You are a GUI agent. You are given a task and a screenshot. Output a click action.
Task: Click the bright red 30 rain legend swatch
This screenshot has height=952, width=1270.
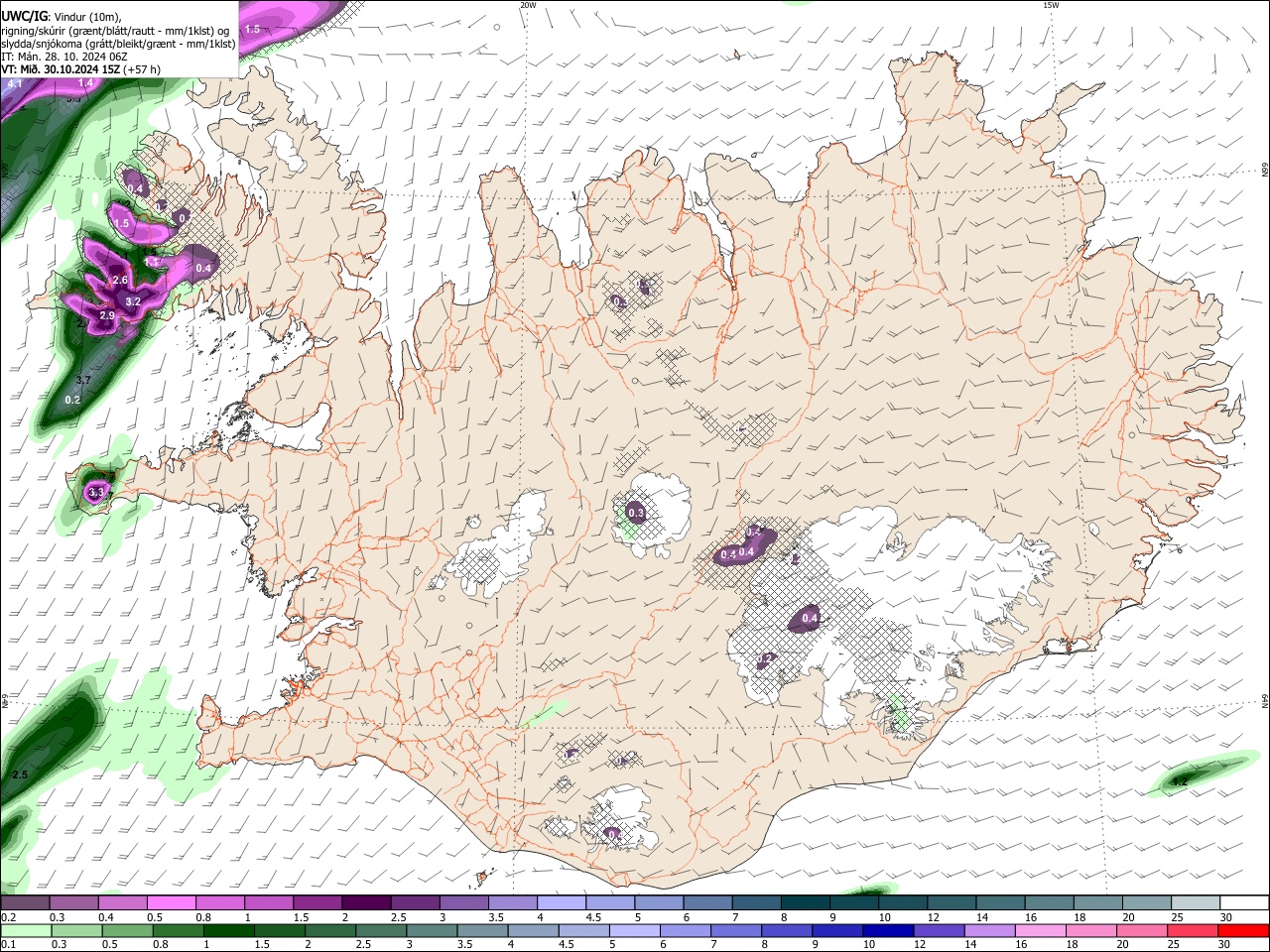(1243, 931)
